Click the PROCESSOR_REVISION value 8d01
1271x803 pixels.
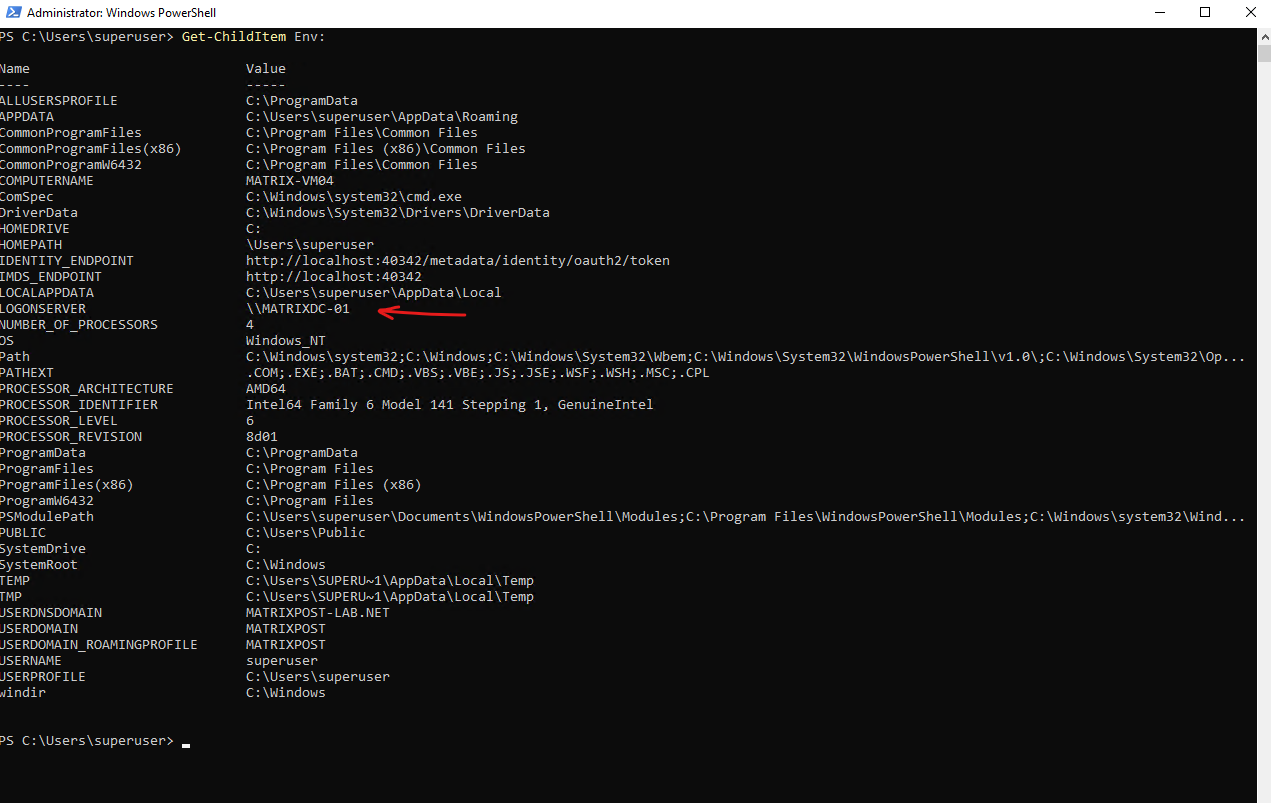(x=262, y=437)
